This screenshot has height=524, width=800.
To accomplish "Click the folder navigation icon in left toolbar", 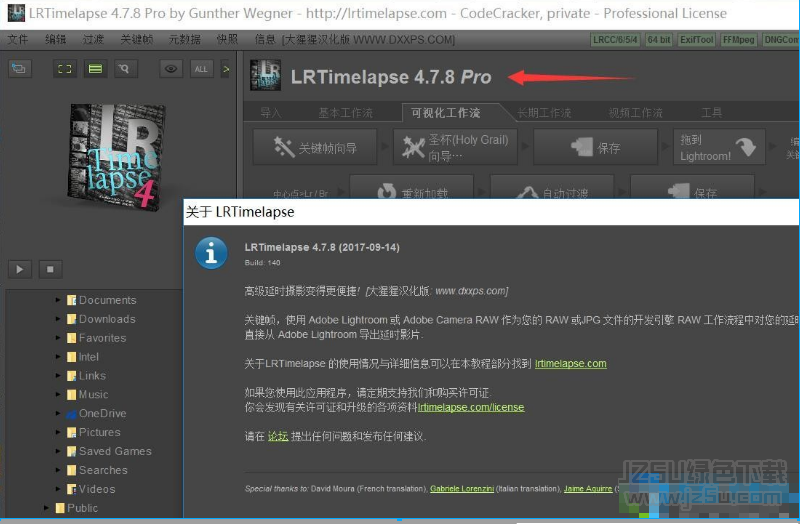I will pos(20,69).
